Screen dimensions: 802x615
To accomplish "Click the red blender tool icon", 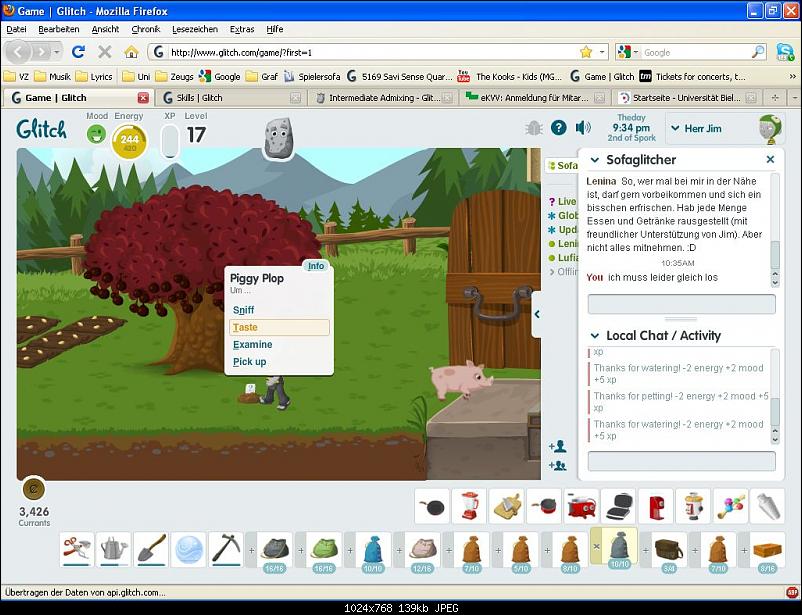I will click(468, 506).
